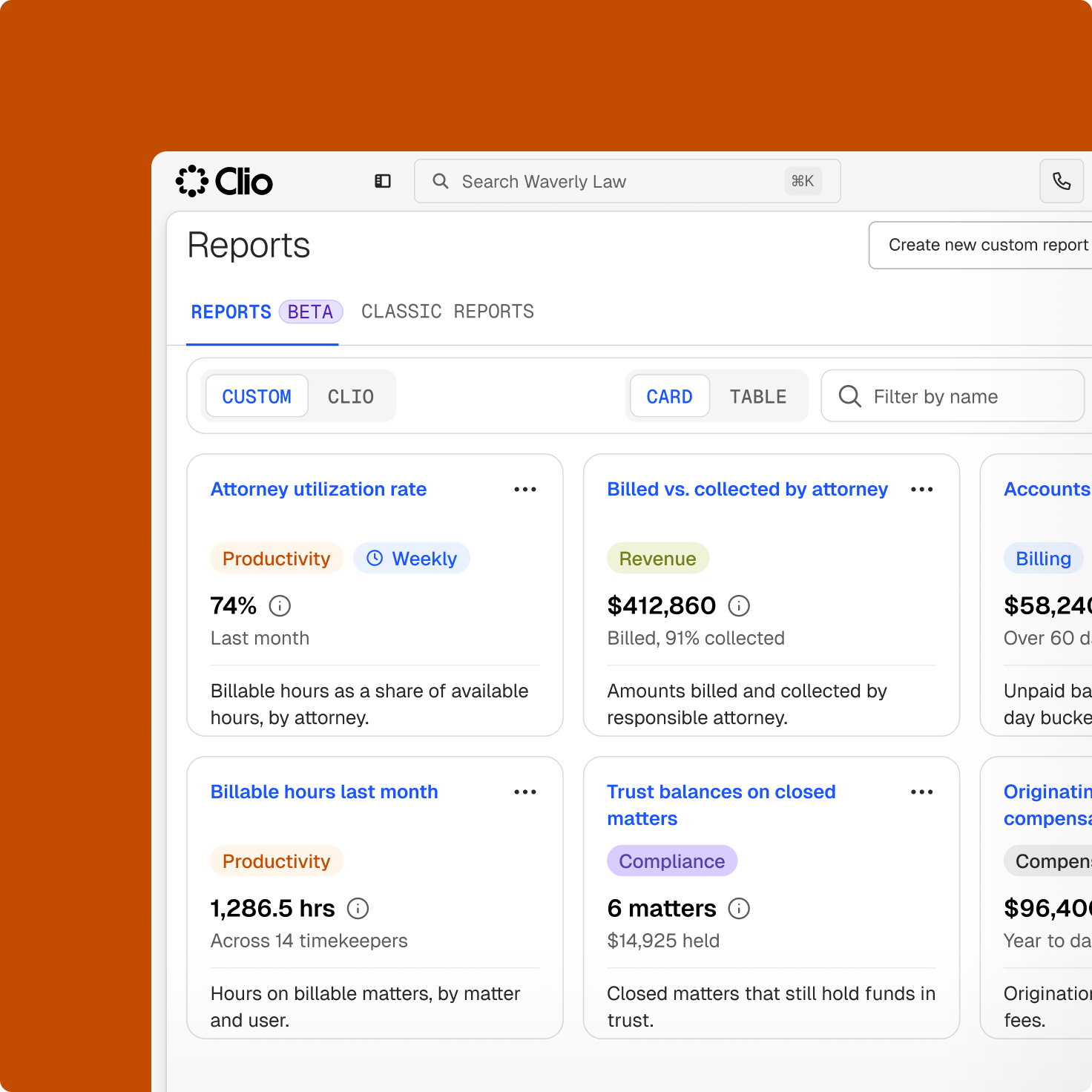Screen dimensions: 1092x1092
Task: Select the Custom reports toggle
Action: 257,396
